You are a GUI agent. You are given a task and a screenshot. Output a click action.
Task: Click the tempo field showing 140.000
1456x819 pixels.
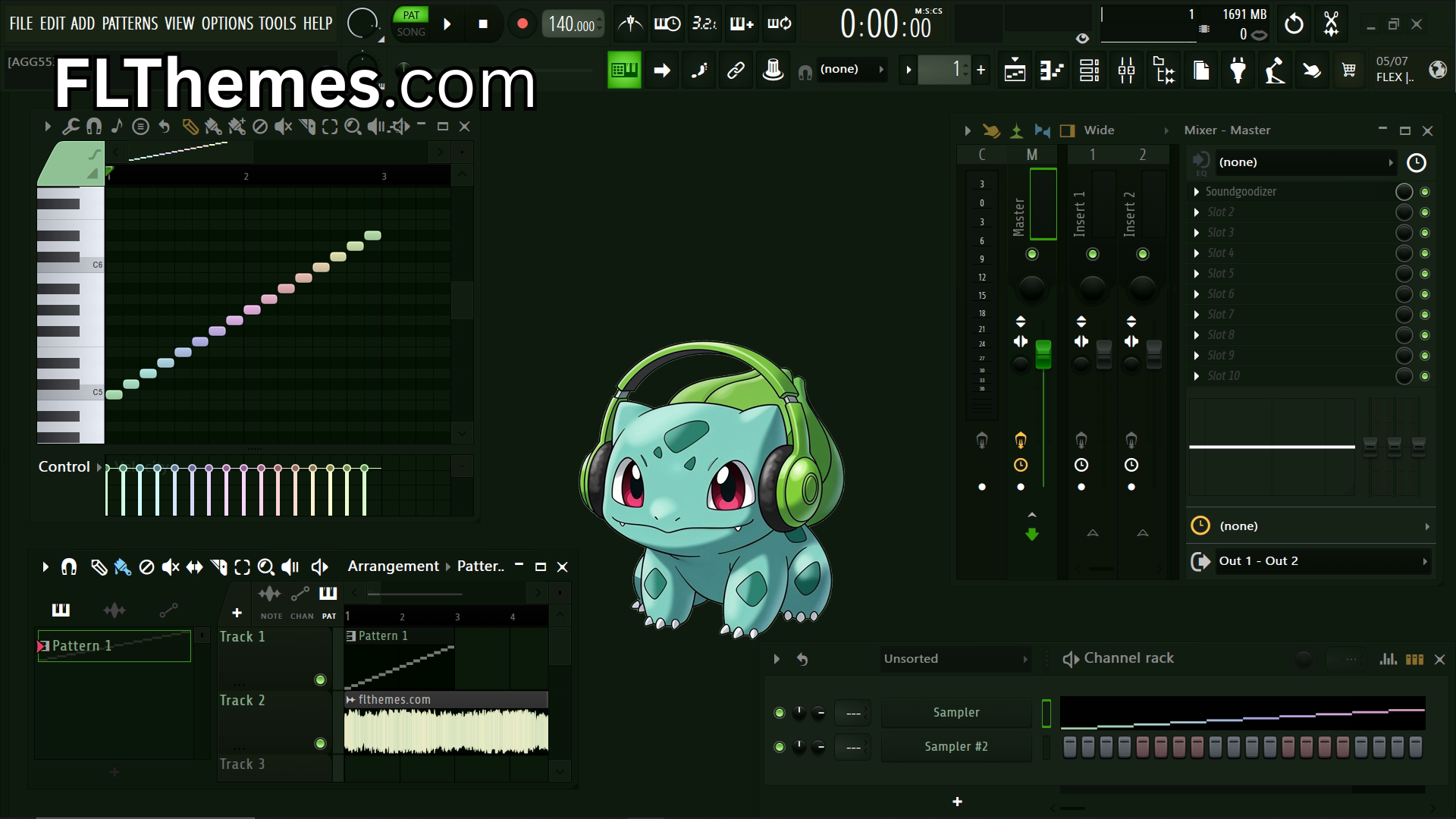(x=573, y=24)
